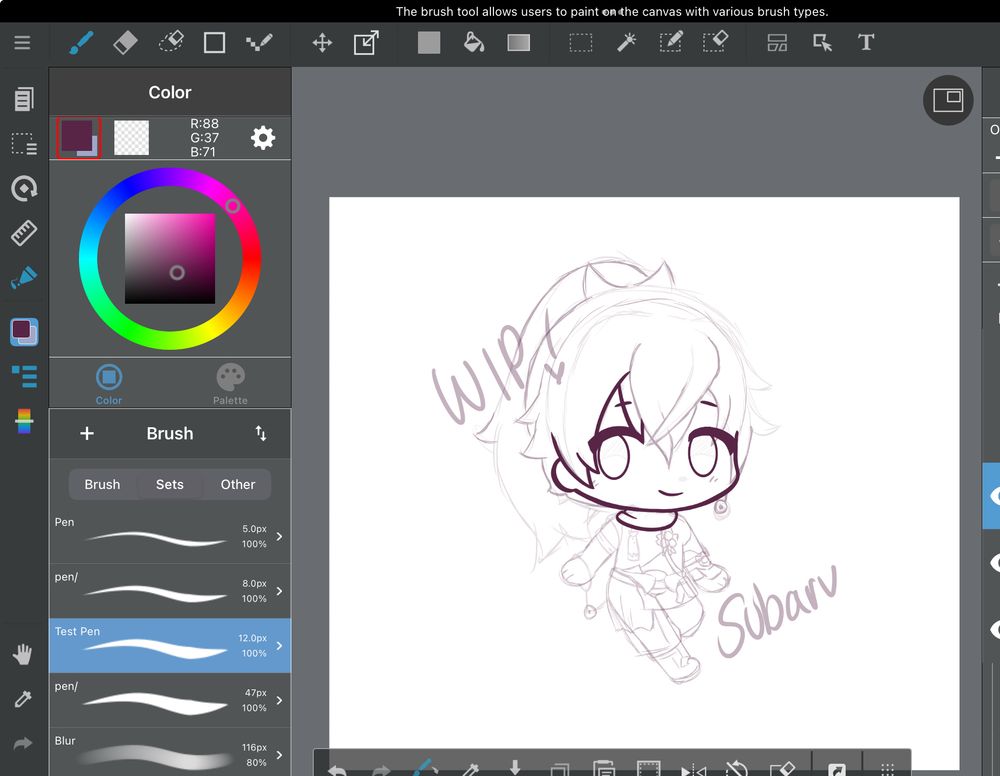Select the square Shape tool
Image resolution: width=1000 pixels, height=776 pixels.
(214, 43)
